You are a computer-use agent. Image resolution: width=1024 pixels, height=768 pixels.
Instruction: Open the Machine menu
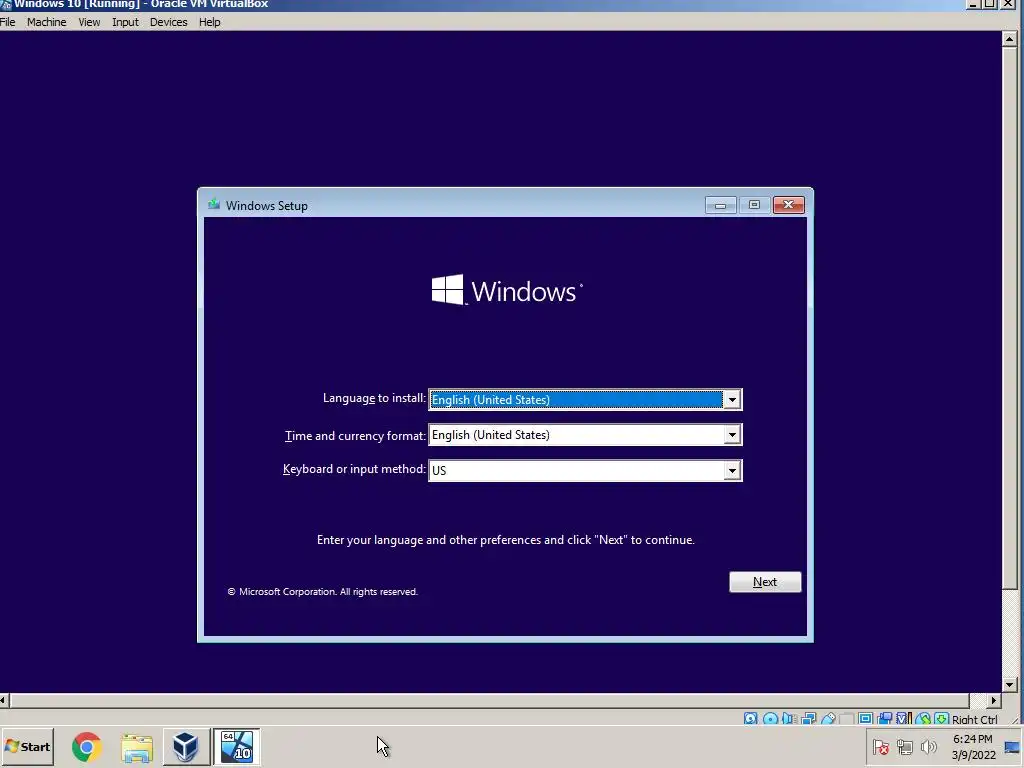pyautogui.click(x=46, y=22)
